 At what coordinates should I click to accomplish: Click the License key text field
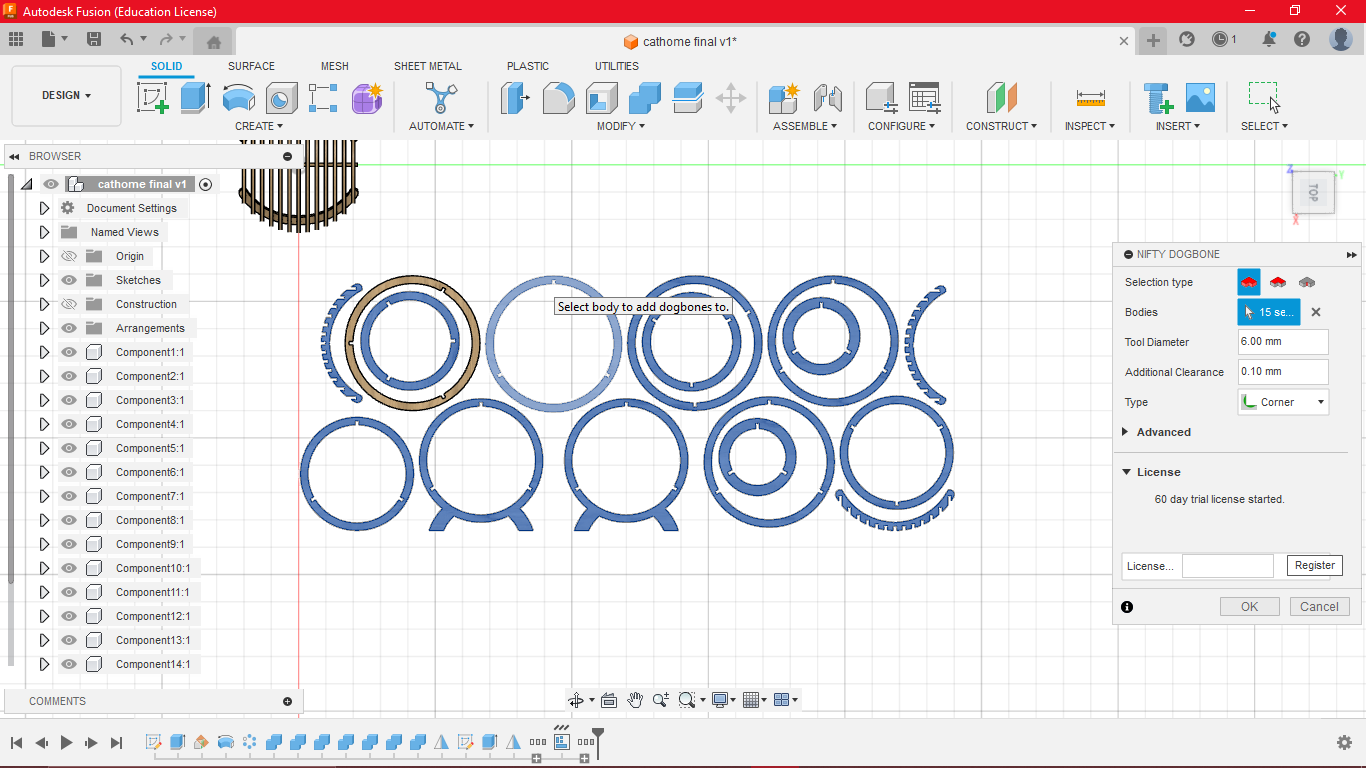click(1228, 566)
